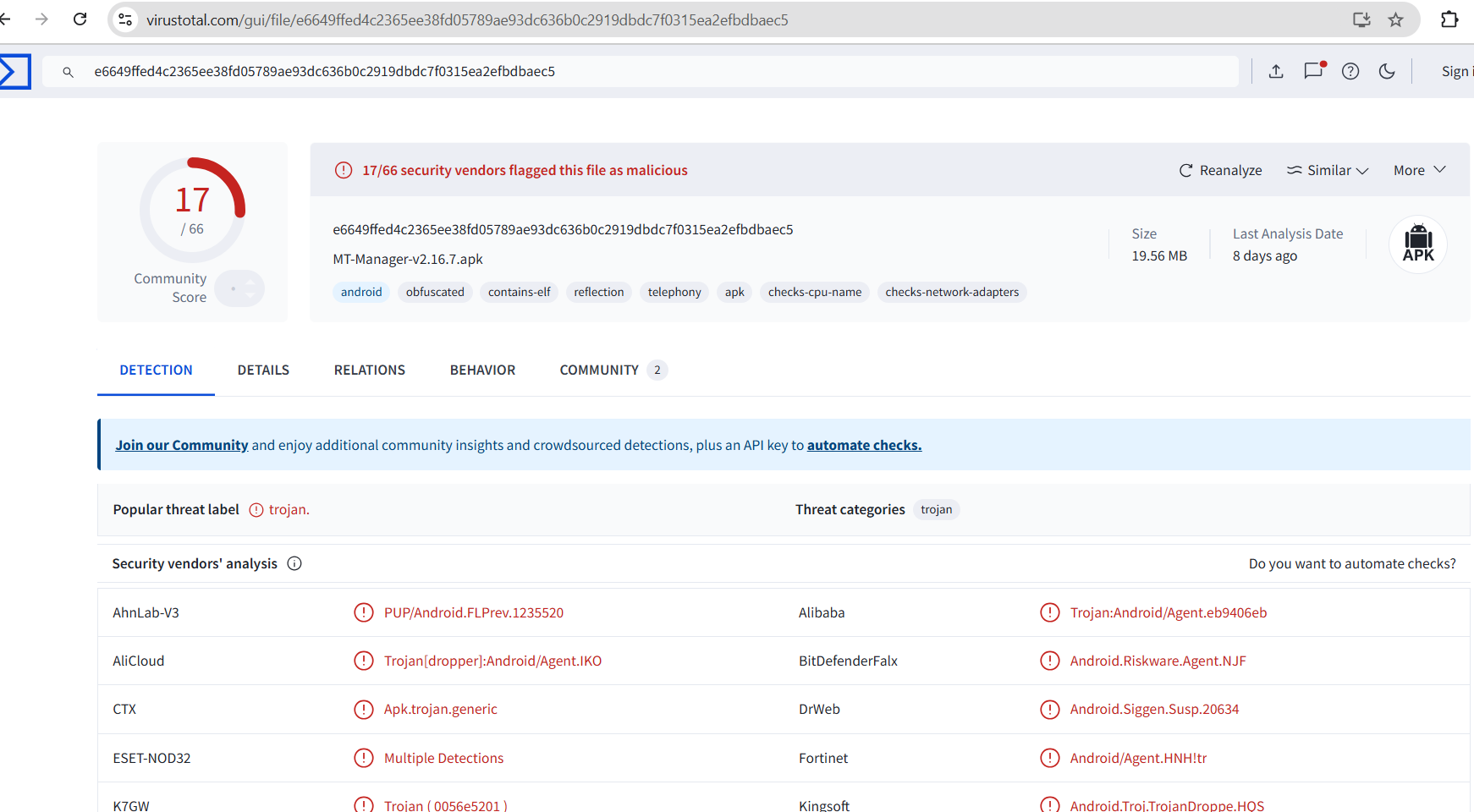Click BitDefenderFalx detection alert icon

[x=1050, y=661]
